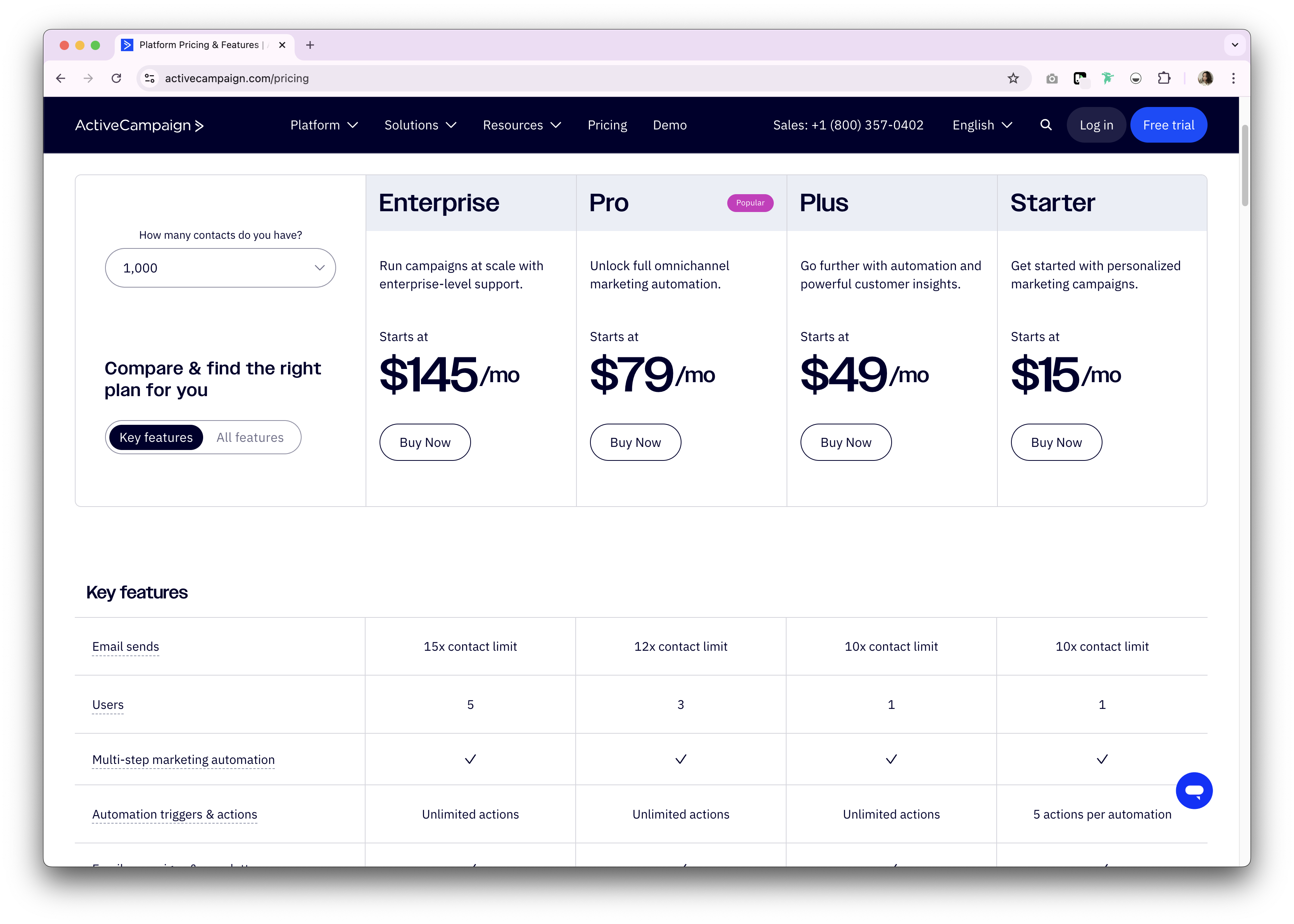
Task: Open Chrome three-dot menu
Action: coord(1234,79)
